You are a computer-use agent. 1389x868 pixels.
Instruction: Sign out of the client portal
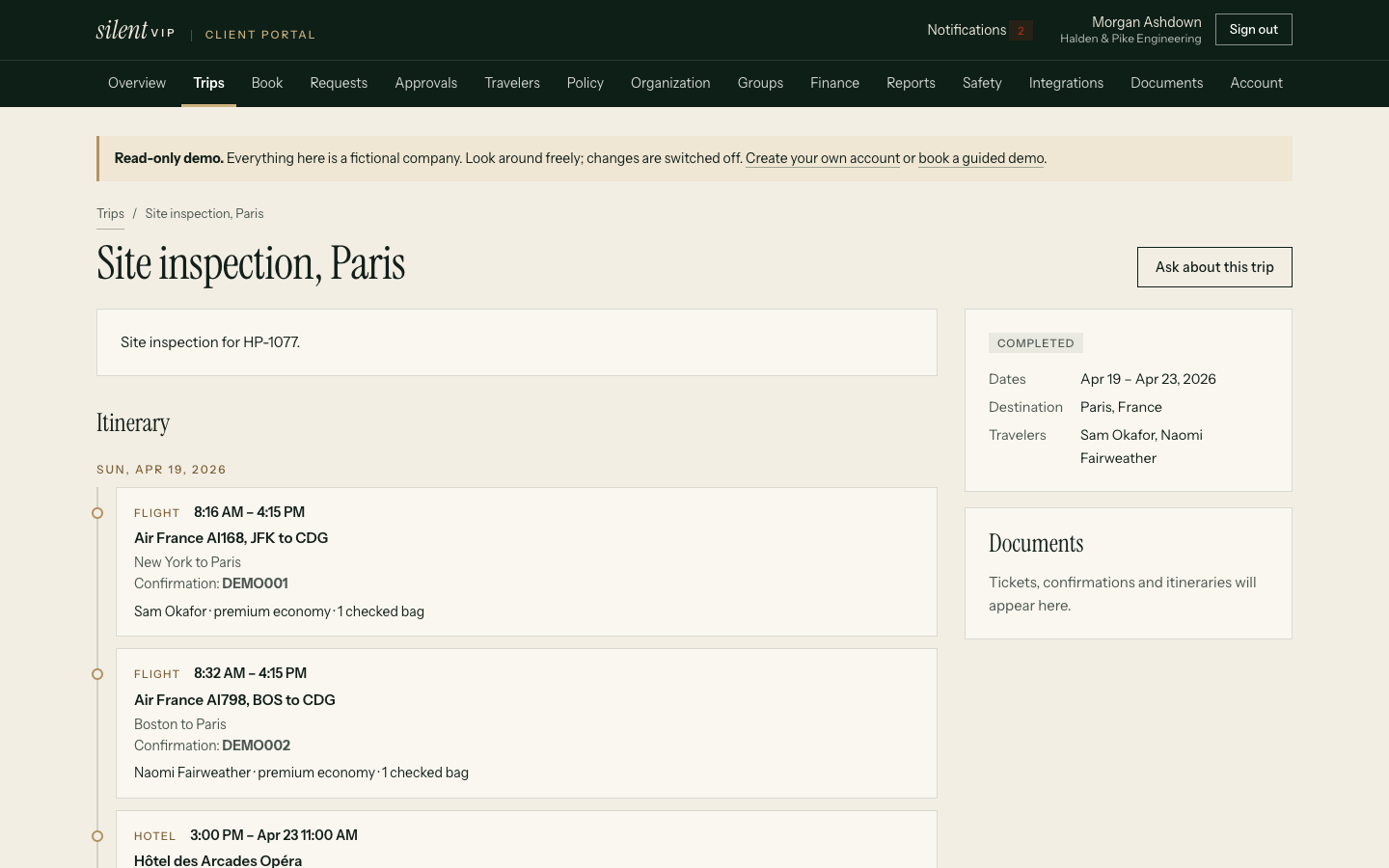pos(1253,30)
